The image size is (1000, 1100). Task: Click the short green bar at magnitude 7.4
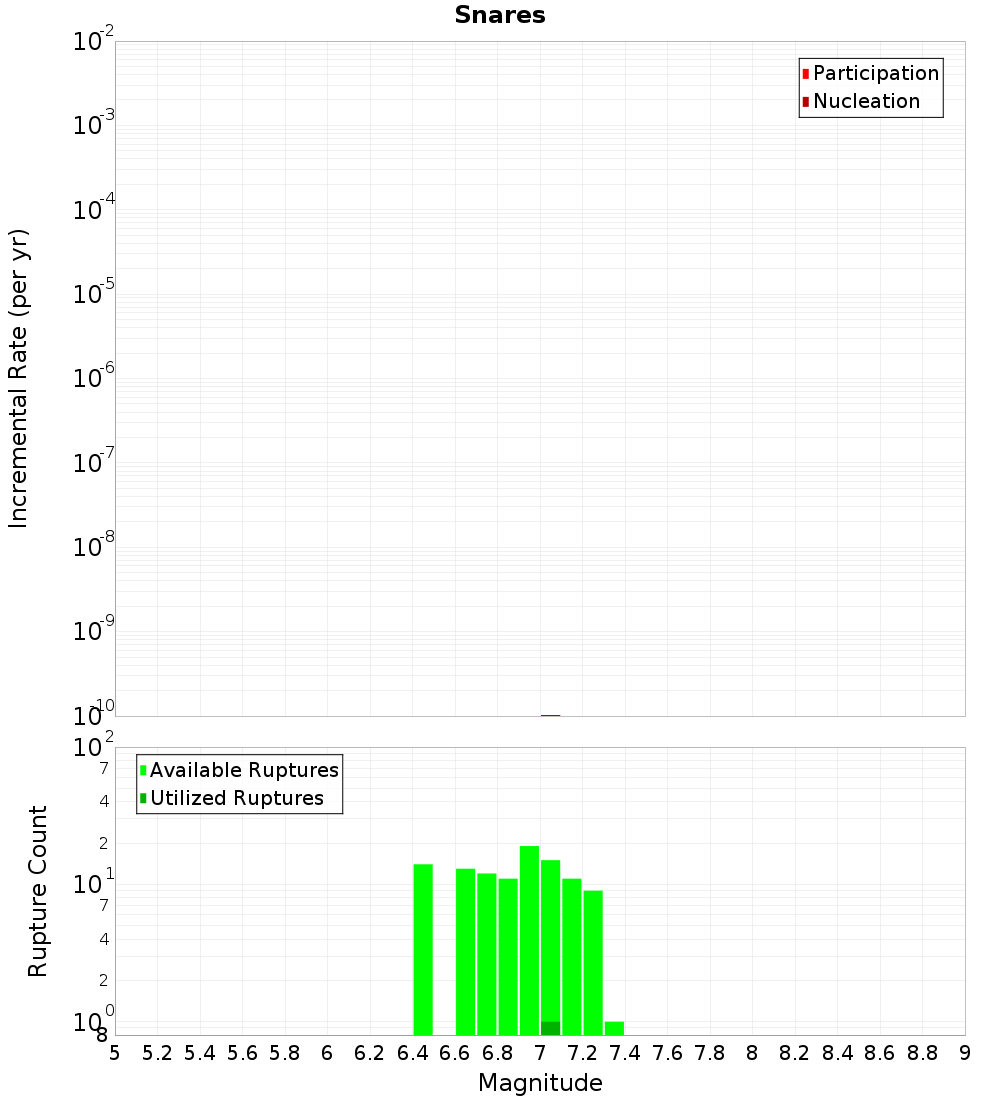coord(614,1028)
